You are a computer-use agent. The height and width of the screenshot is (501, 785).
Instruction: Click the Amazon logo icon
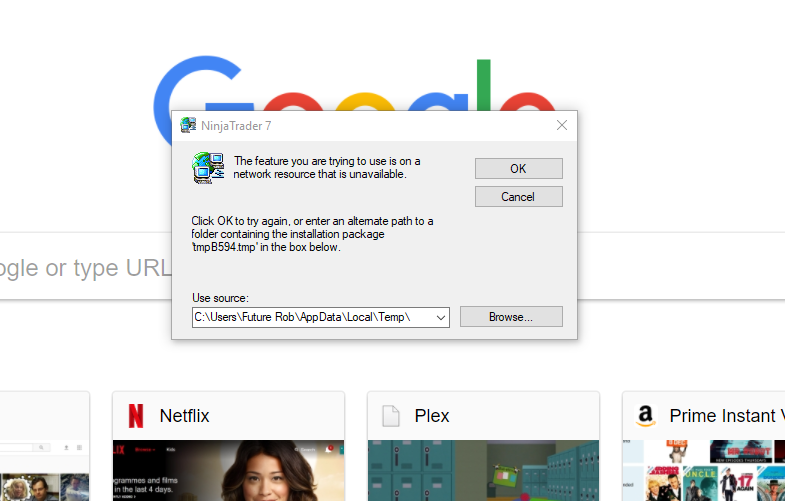[646, 416]
